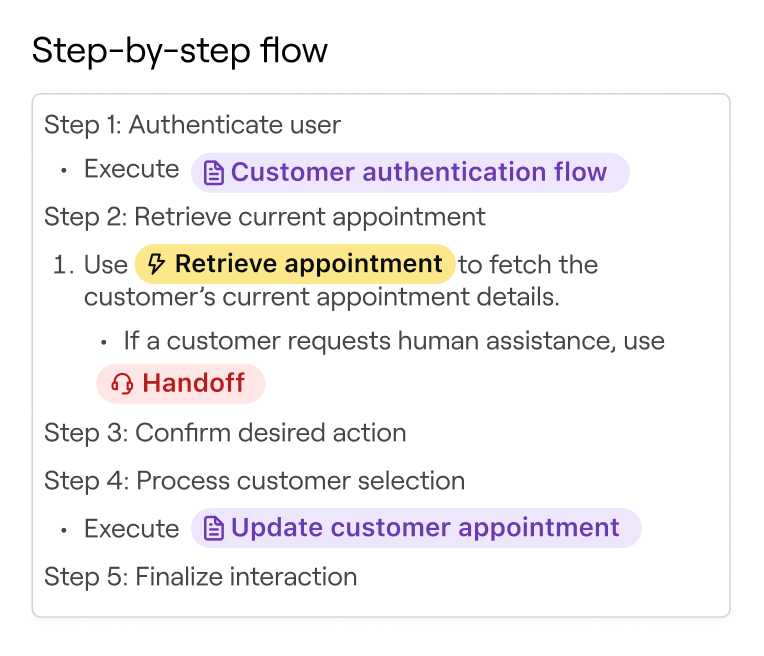Click the headset icon in Handoff chip
This screenshot has width=764, height=656.
122,383
